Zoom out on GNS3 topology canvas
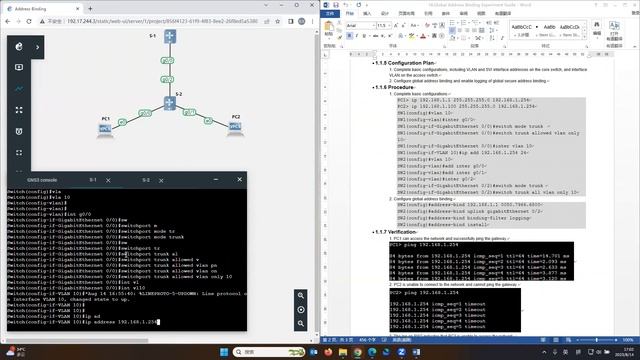The image size is (640, 360). [301, 324]
